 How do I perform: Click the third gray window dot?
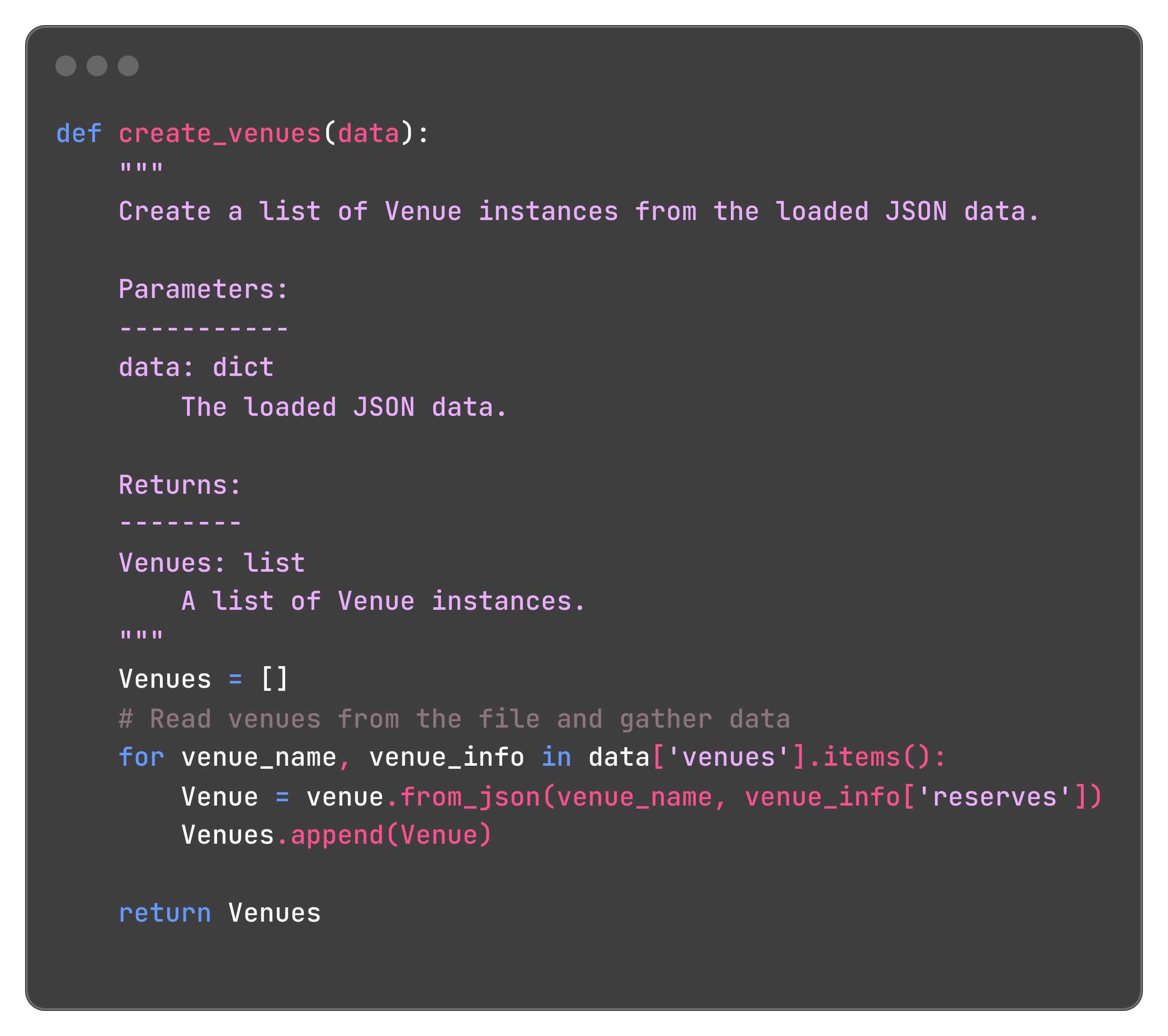[x=128, y=66]
